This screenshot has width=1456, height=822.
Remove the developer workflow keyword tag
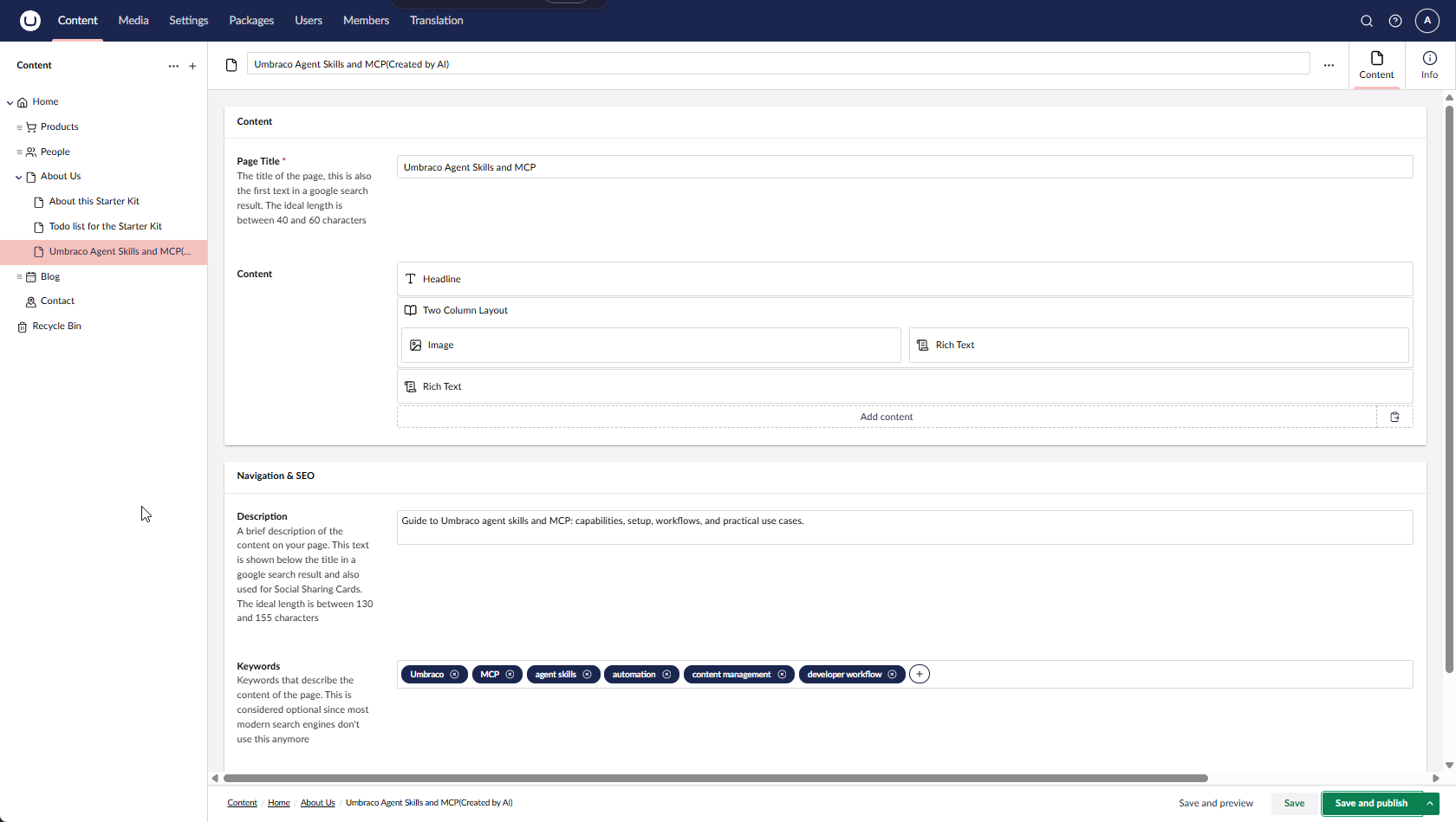tap(892, 675)
